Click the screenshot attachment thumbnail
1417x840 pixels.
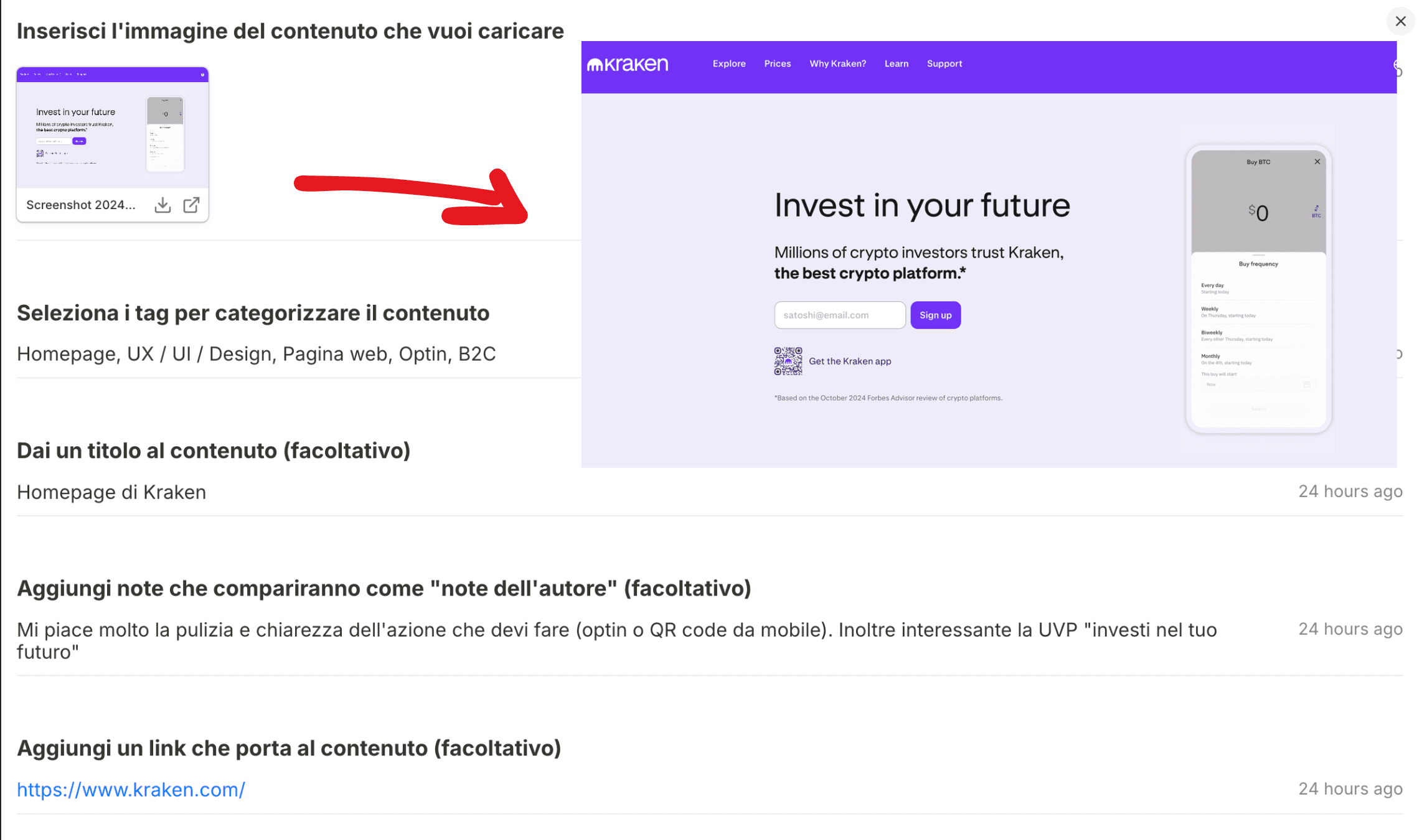pyautogui.click(x=113, y=128)
